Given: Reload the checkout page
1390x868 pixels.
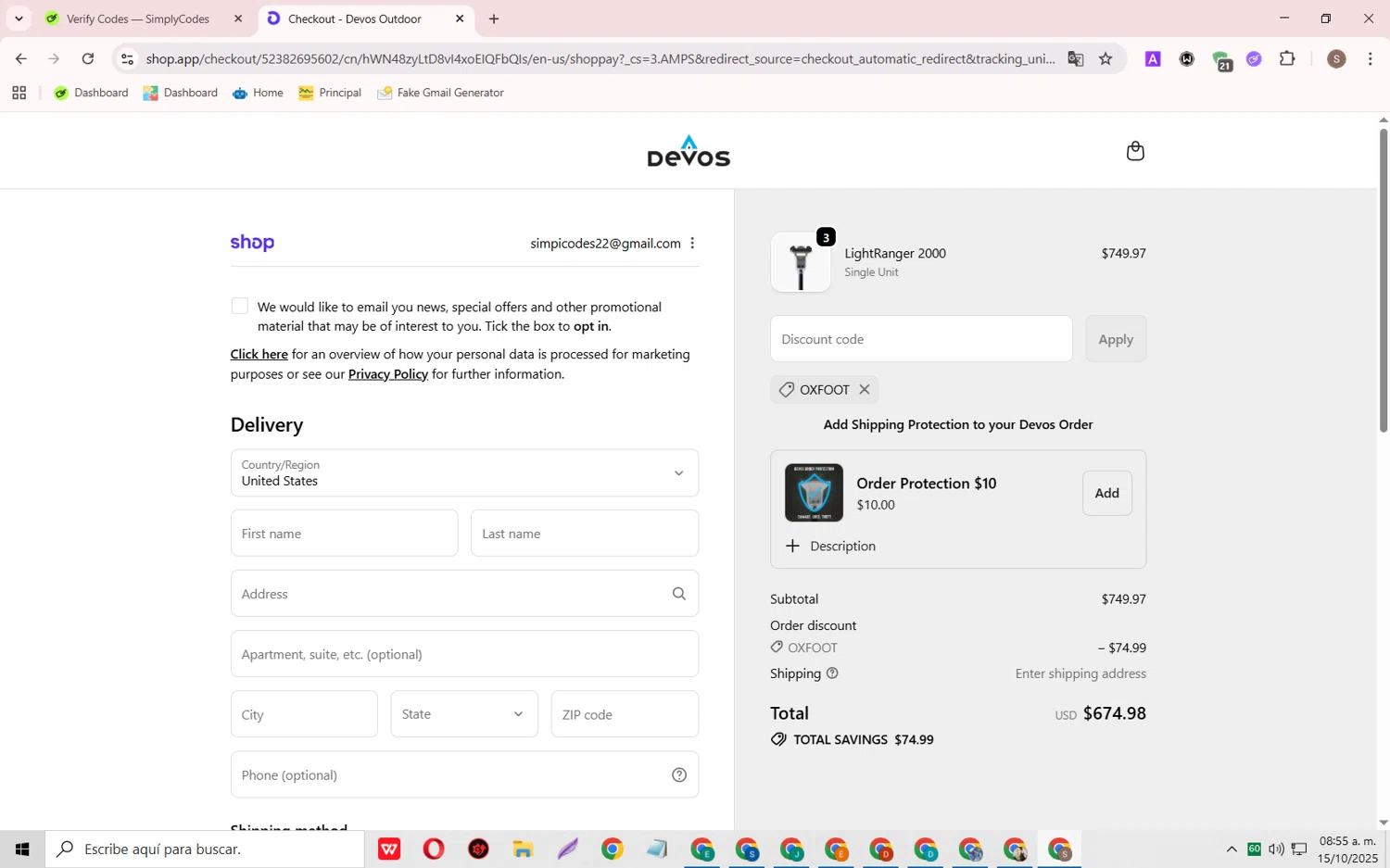Looking at the screenshot, I should (x=88, y=58).
